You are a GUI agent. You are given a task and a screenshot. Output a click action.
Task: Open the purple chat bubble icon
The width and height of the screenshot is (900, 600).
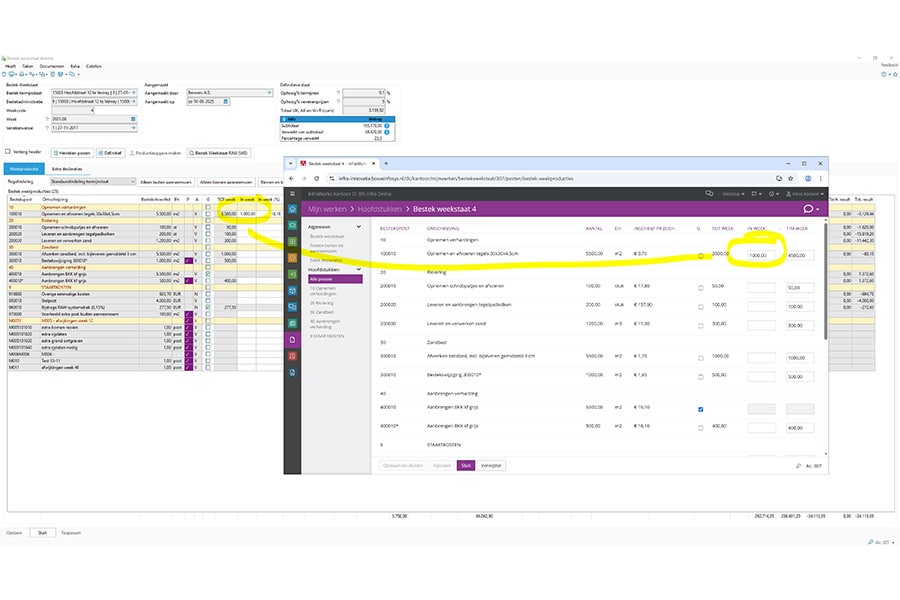coord(807,209)
